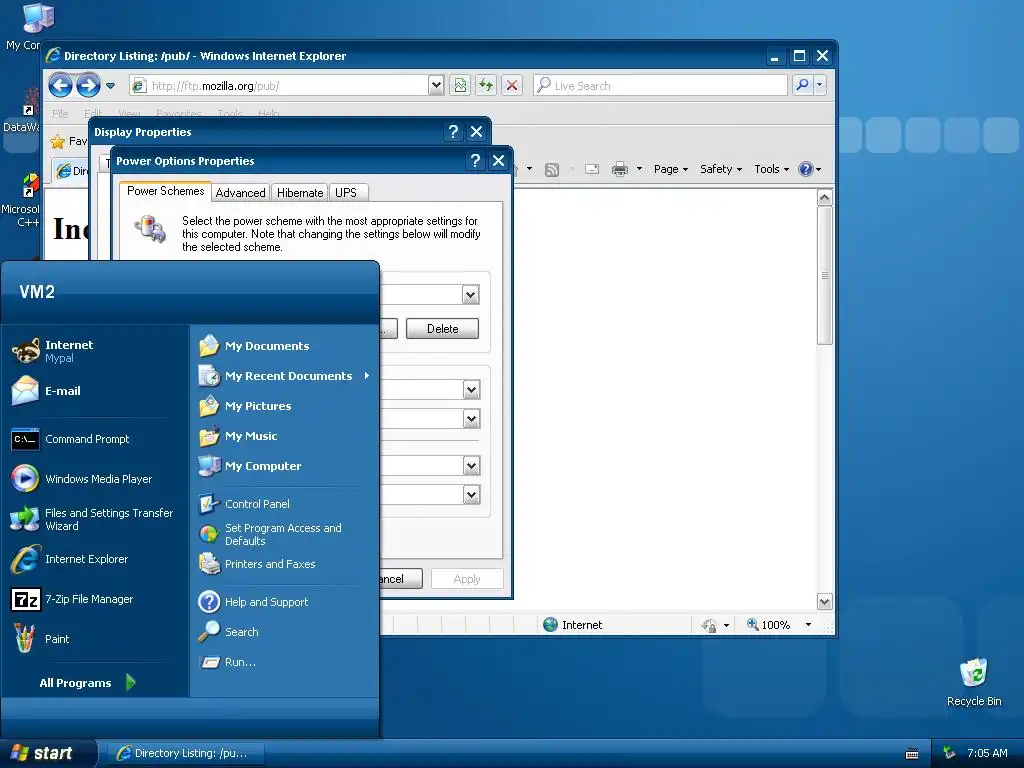1024x768 pixels.
Task: Click the Stop loading red X icon
Action: click(x=512, y=85)
